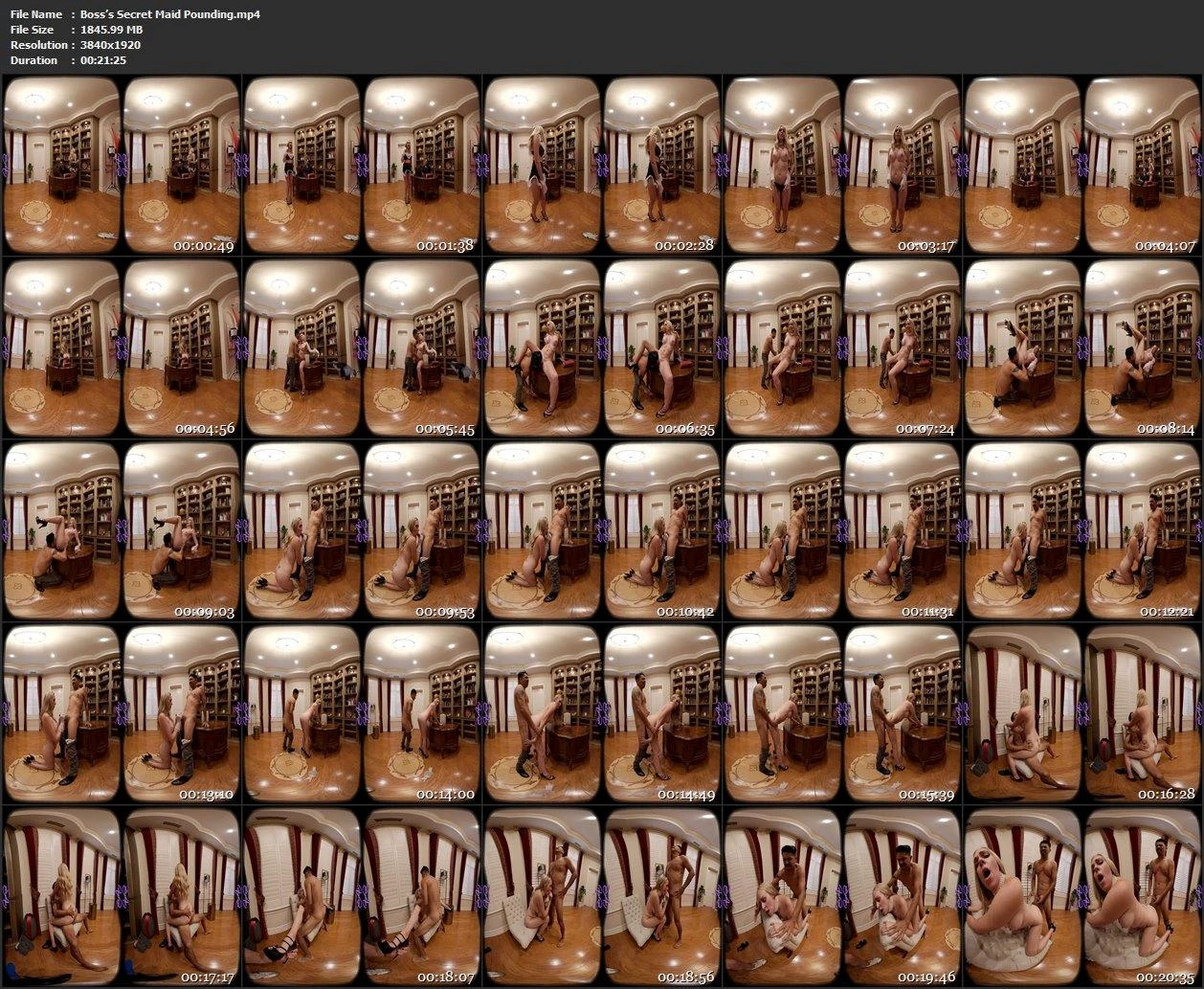Open the thumbnail at 00:04:07

pyautogui.click(x=1082, y=165)
